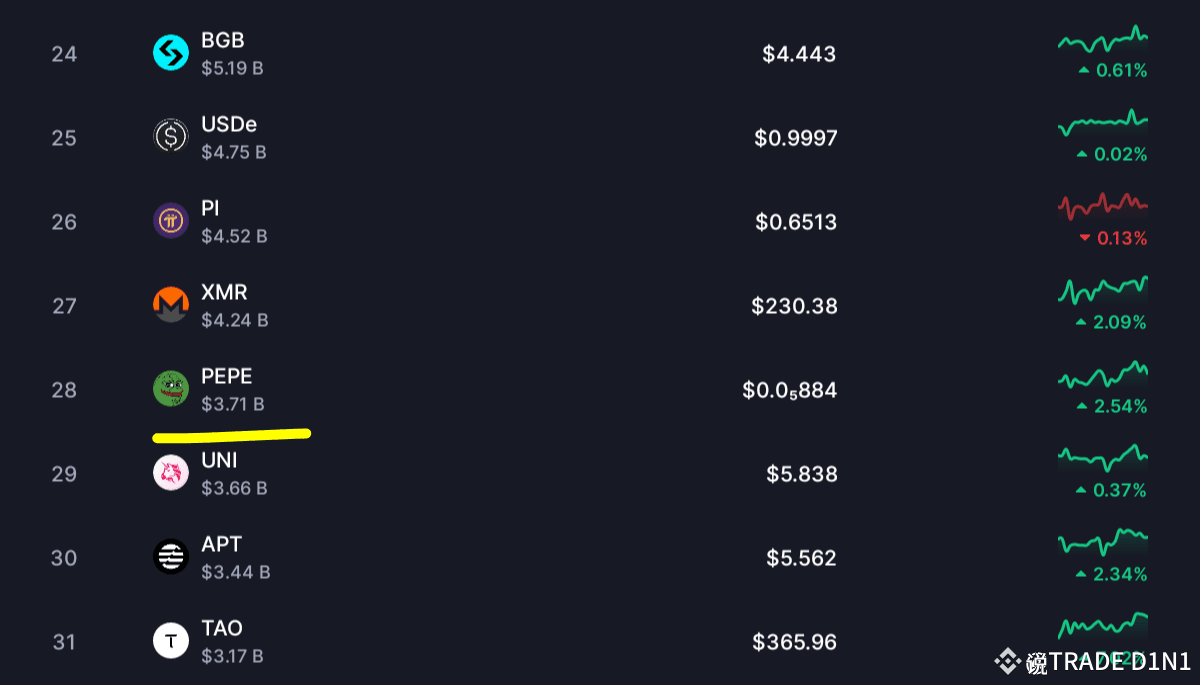Viewport: 1200px width, 685px height.
Task: Open the PEPE frog icon
Action: (x=171, y=388)
